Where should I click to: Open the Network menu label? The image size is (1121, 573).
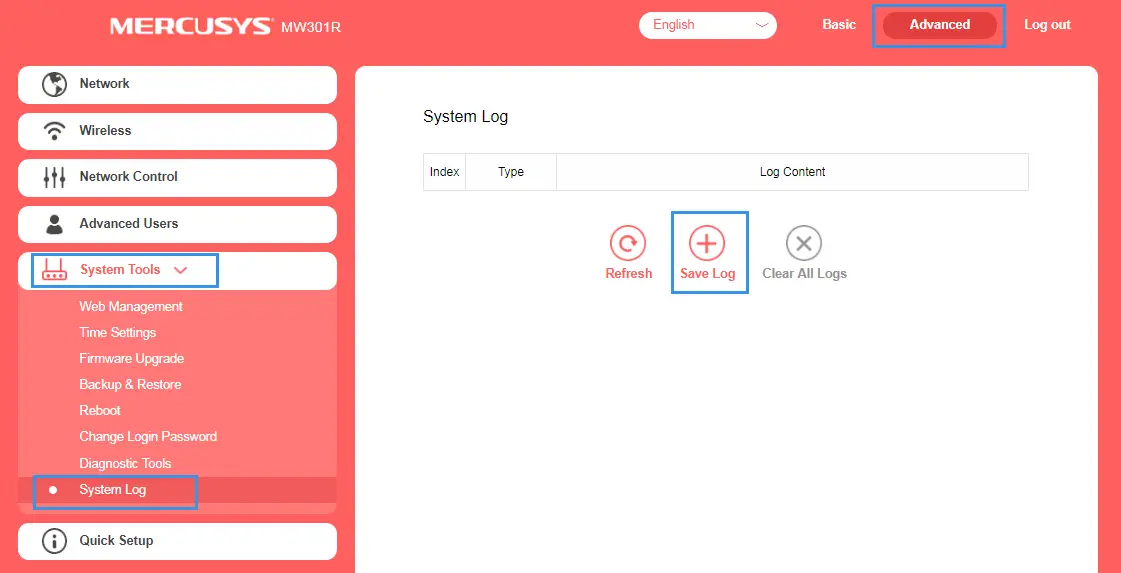point(104,84)
